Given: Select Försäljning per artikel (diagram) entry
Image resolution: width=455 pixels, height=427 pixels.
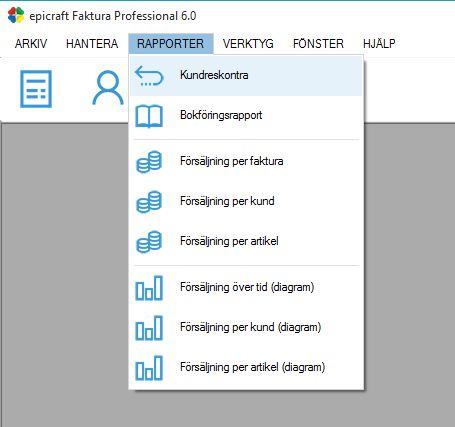Looking at the screenshot, I should [246, 368].
